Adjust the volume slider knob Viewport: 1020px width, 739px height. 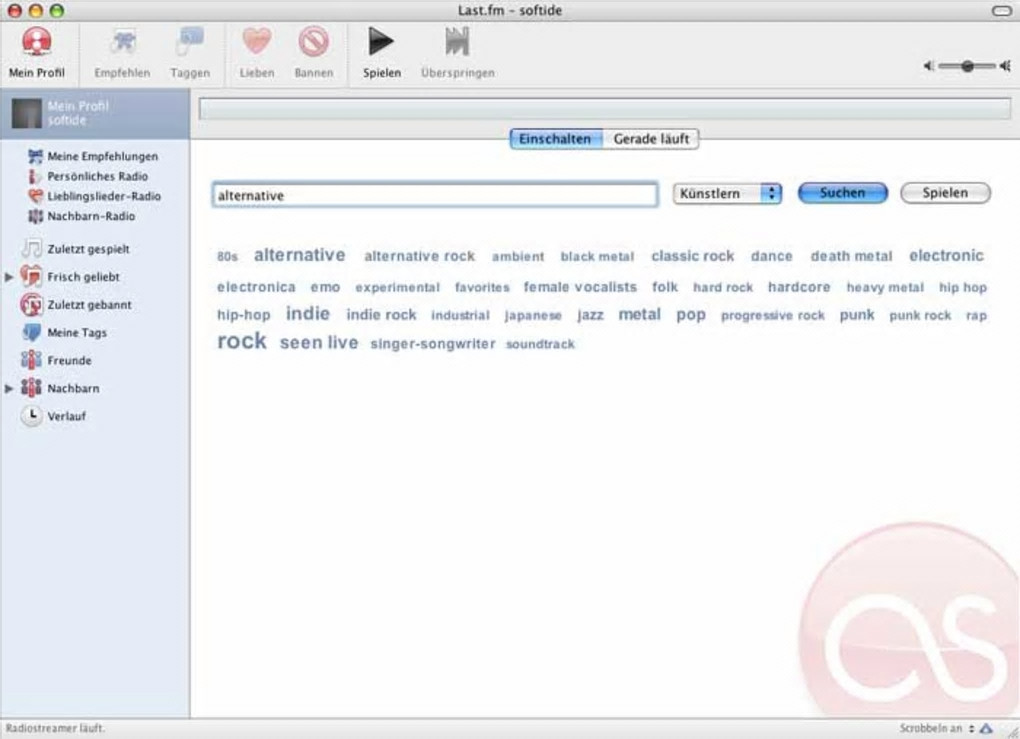click(x=968, y=66)
